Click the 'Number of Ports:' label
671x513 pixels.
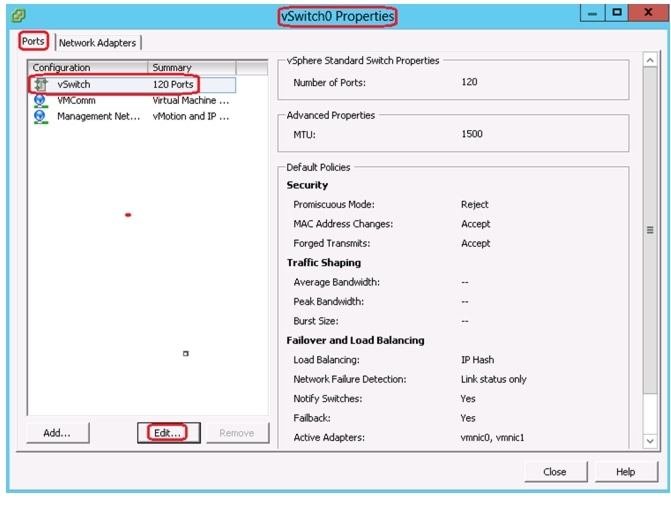pos(330,83)
